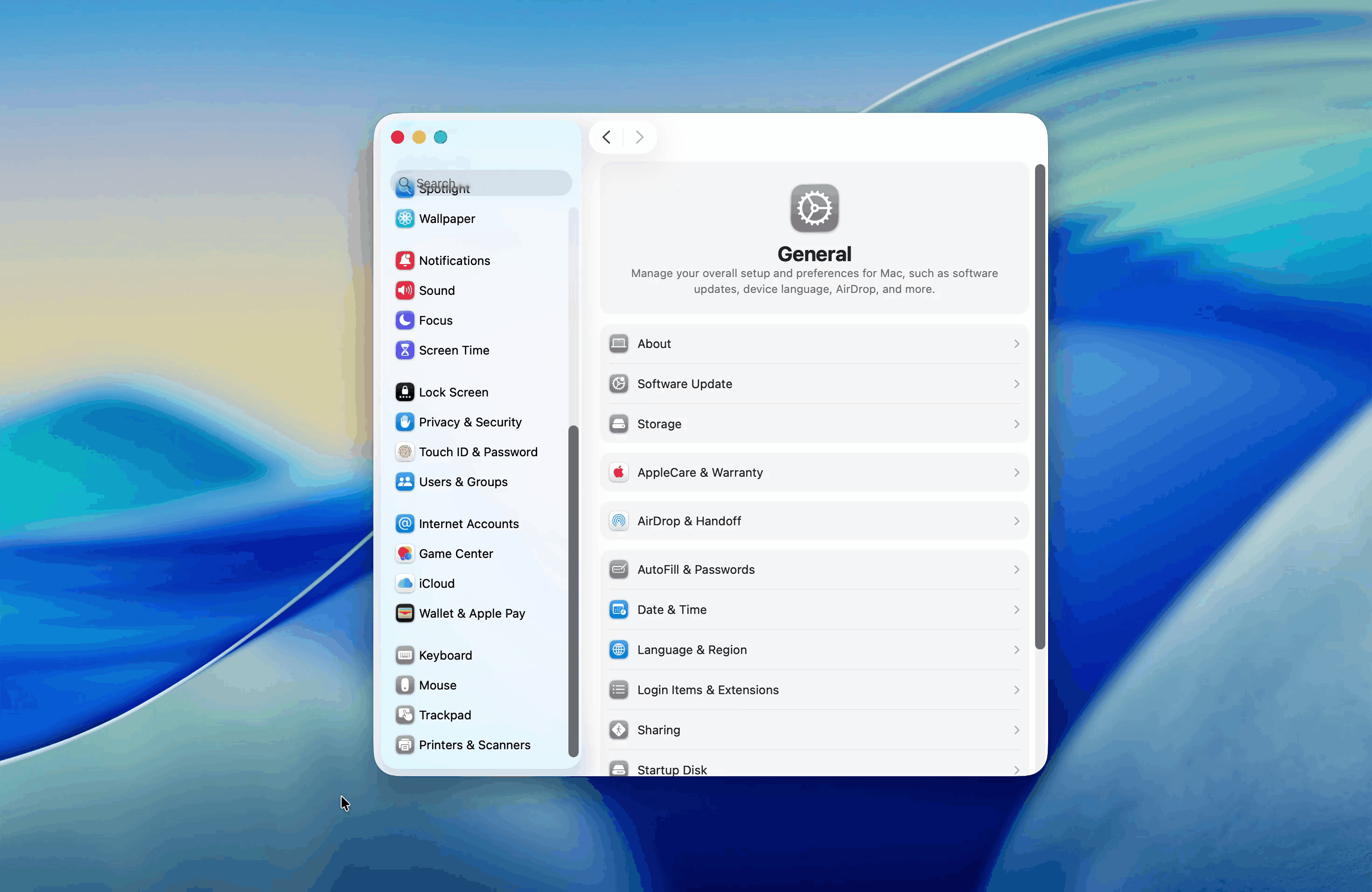Select Notifications label in sidebar
This screenshot has height=892, width=1372.
(454, 260)
